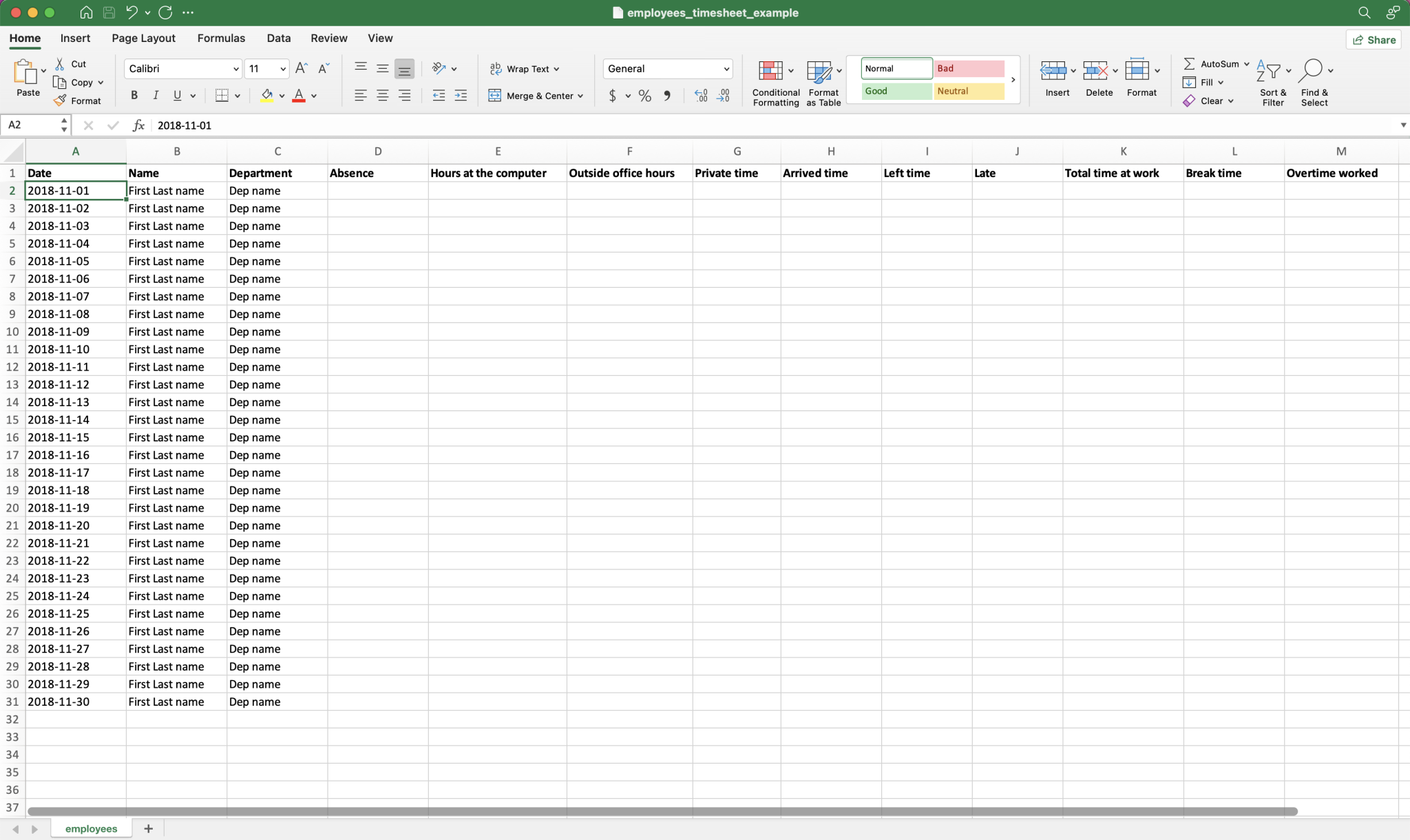Apply the Good cell style
Viewport: 1410px width, 840px height.
tap(895, 91)
